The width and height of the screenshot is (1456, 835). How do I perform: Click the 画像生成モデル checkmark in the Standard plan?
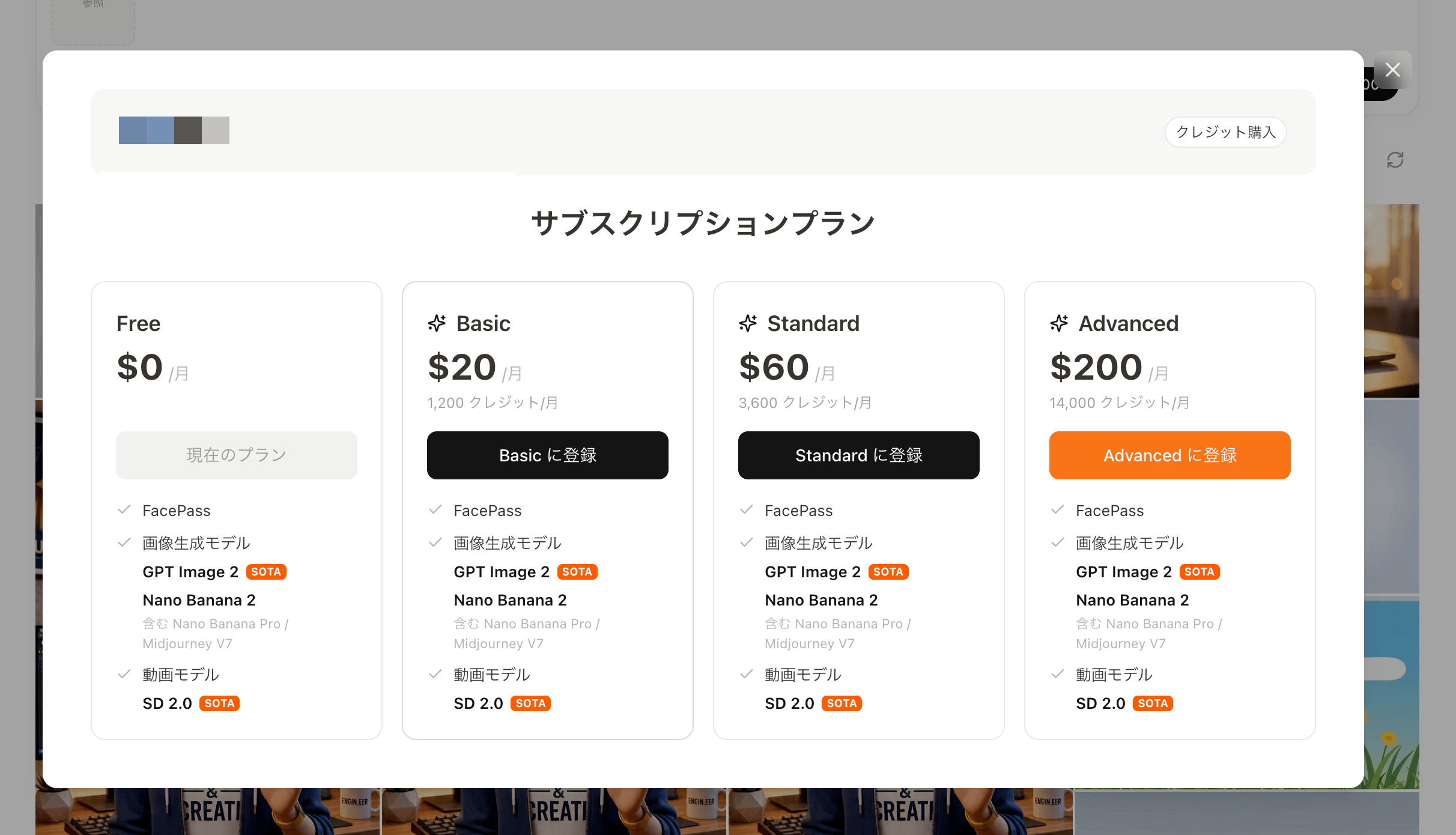click(x=747, y=542)
